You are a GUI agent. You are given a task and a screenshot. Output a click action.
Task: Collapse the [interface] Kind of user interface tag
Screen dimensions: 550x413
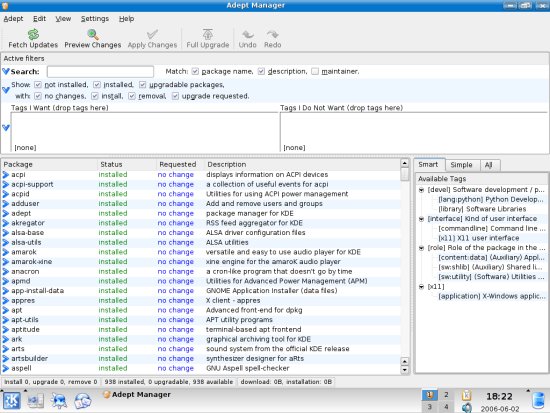pos(421,219)
